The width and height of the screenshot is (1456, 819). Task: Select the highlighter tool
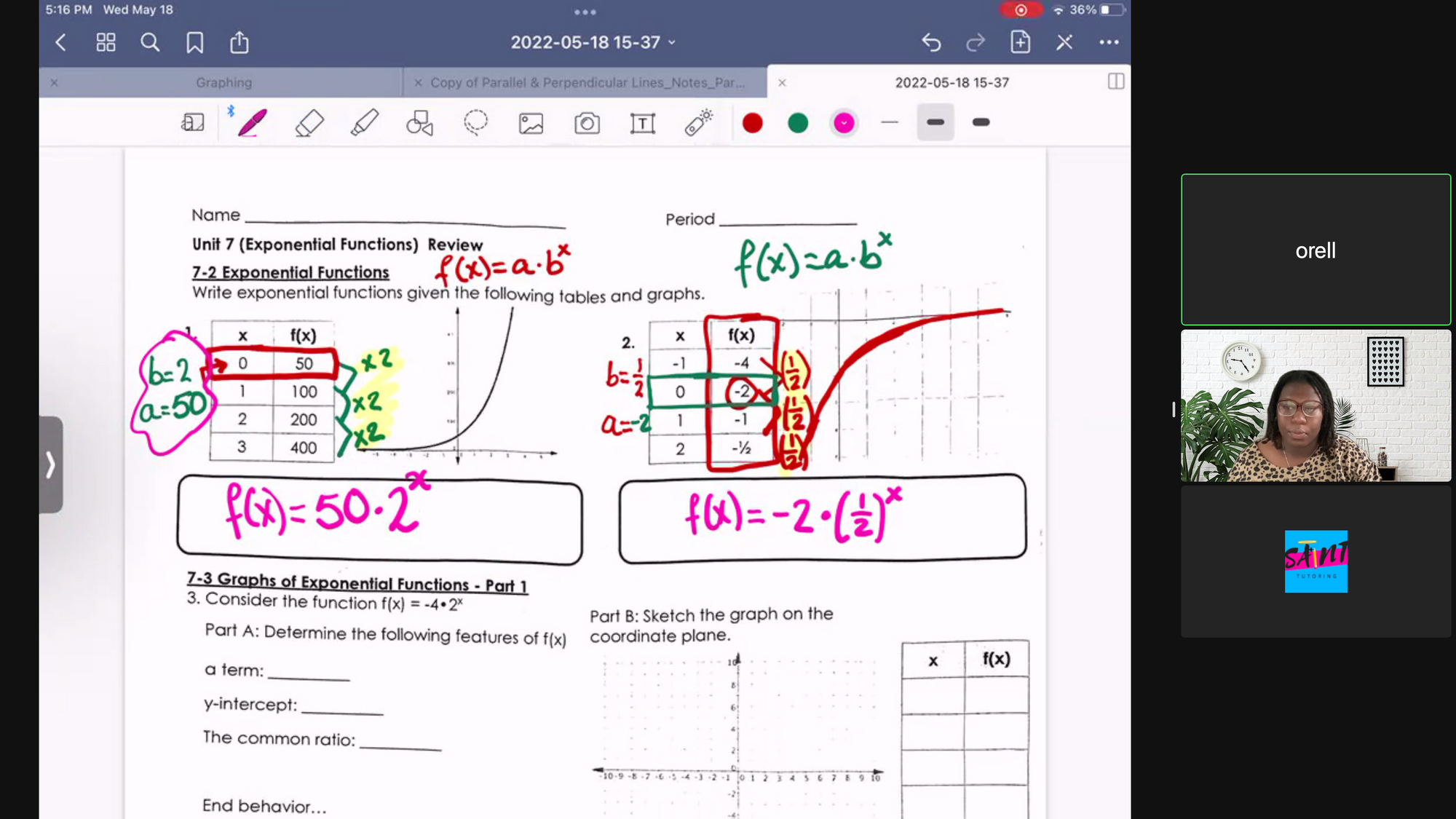click(x=364, y=123)
